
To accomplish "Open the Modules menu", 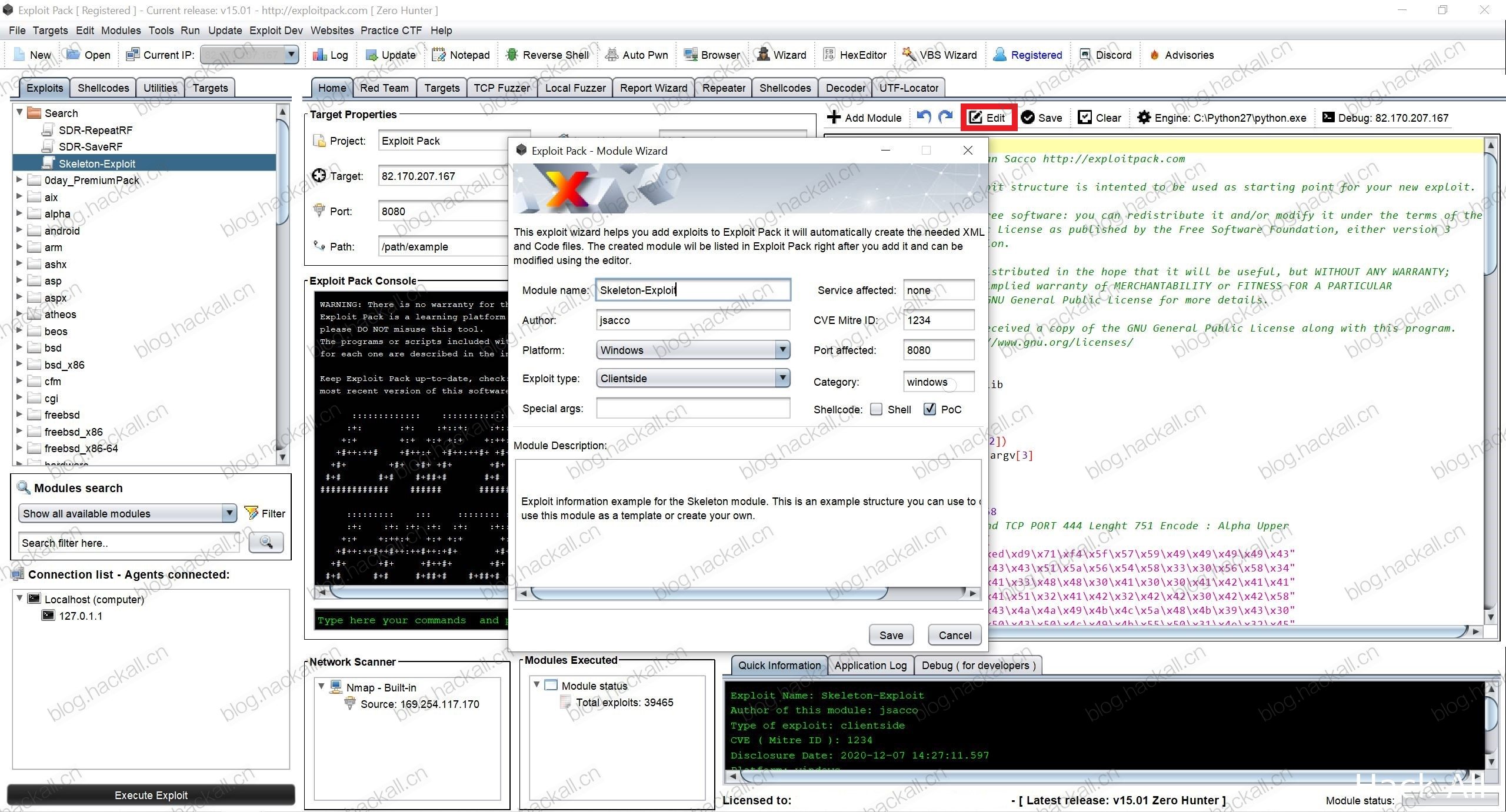I will point(121,31).
